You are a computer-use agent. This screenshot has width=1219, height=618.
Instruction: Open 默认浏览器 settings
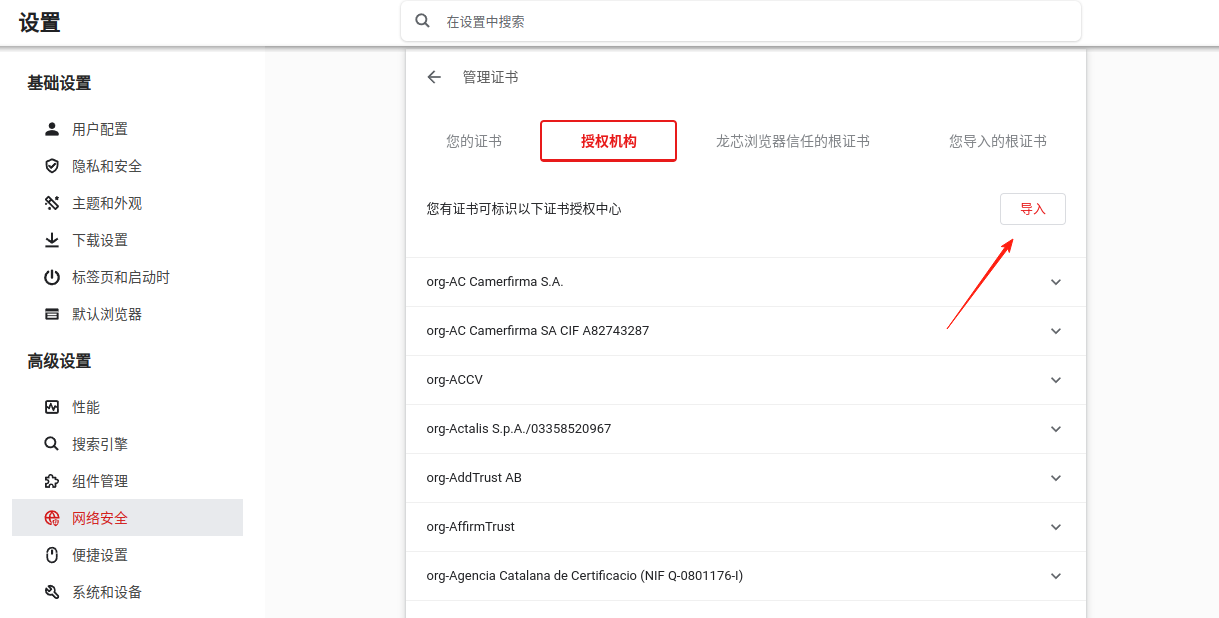pos(127,314)
